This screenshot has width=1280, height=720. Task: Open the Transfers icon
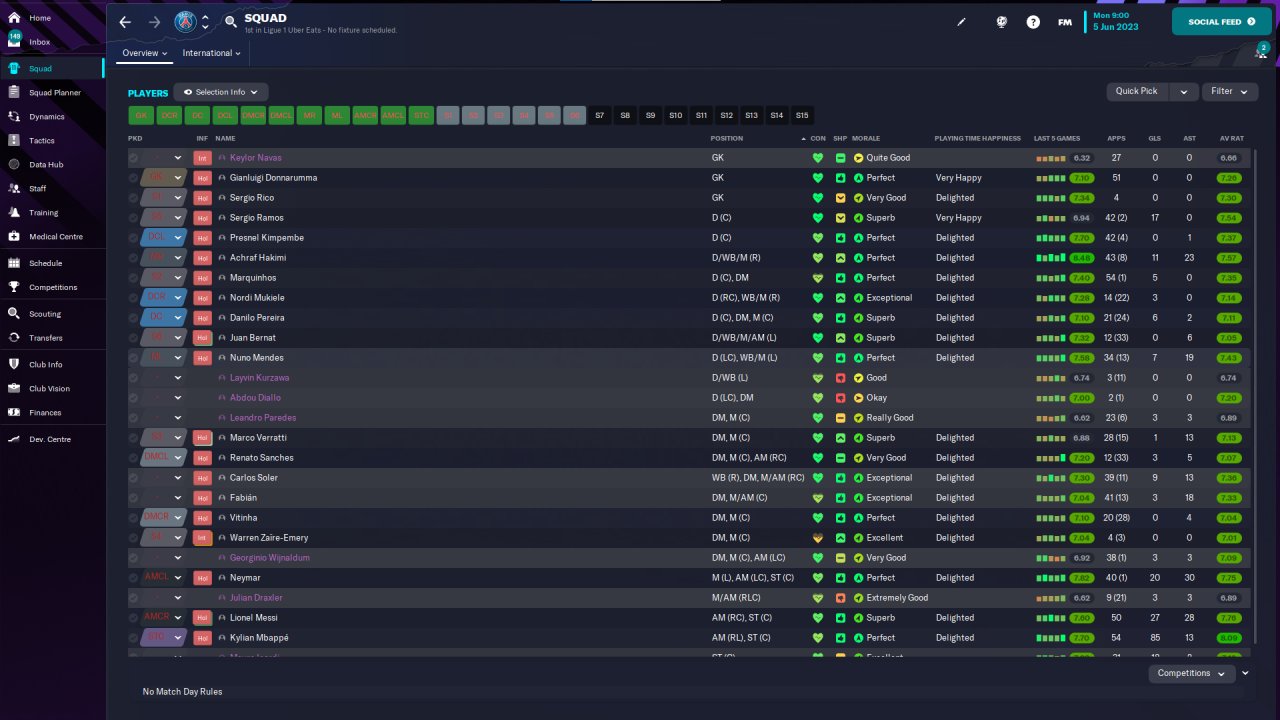point(14,337)
